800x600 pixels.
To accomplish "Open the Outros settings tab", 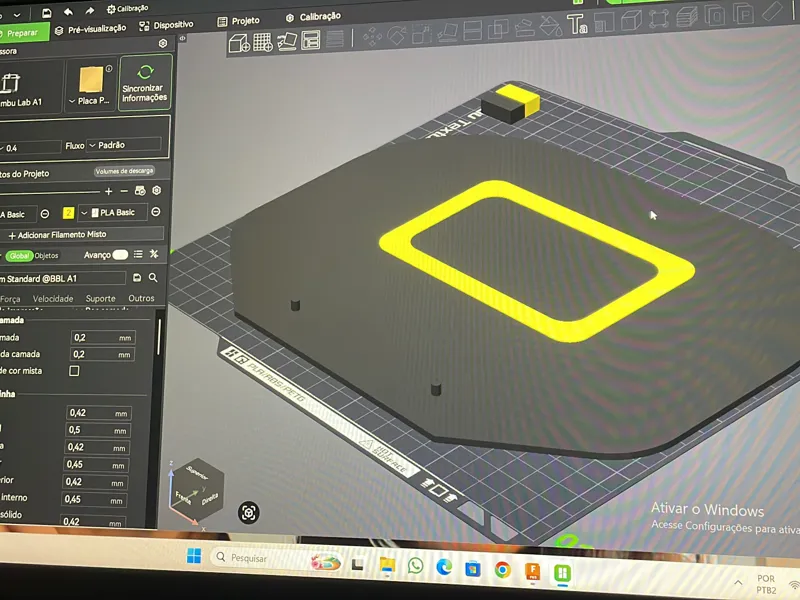I will point(141,298).
